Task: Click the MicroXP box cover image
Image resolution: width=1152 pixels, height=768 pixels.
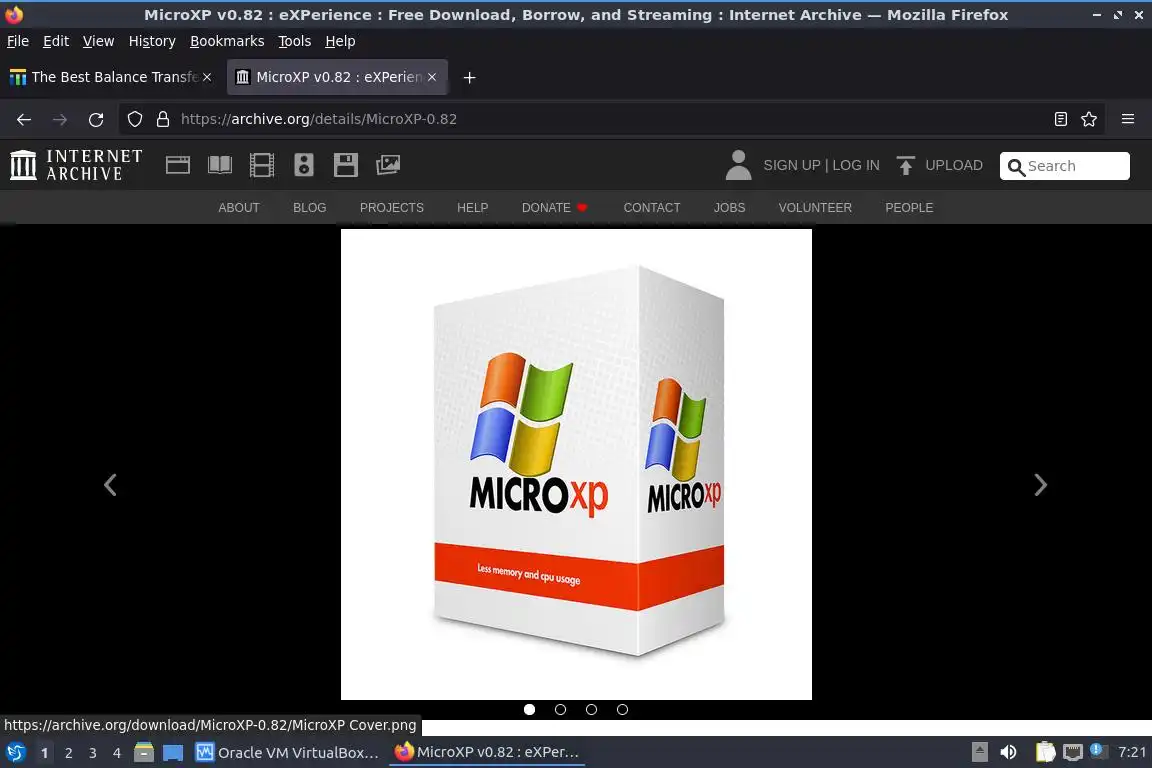Action: coord(576,464)
